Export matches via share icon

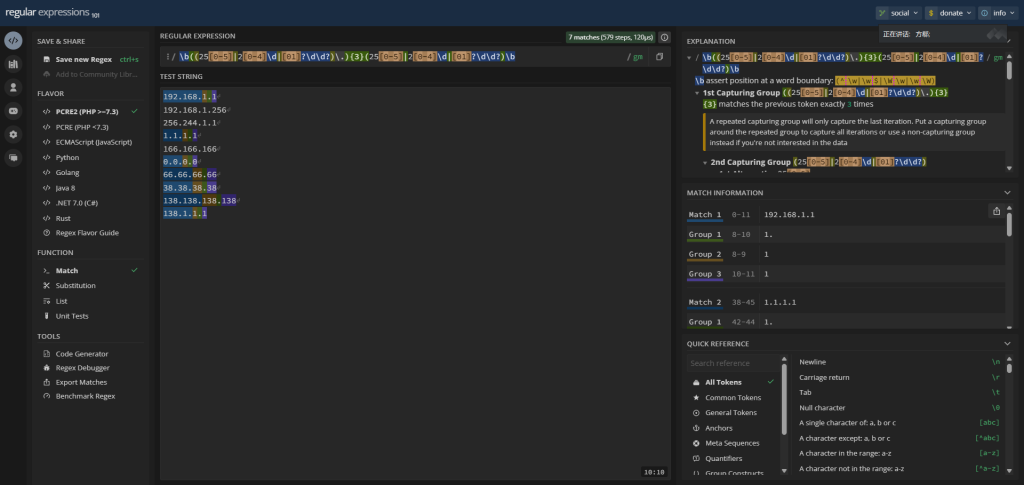tap(995, 211)
